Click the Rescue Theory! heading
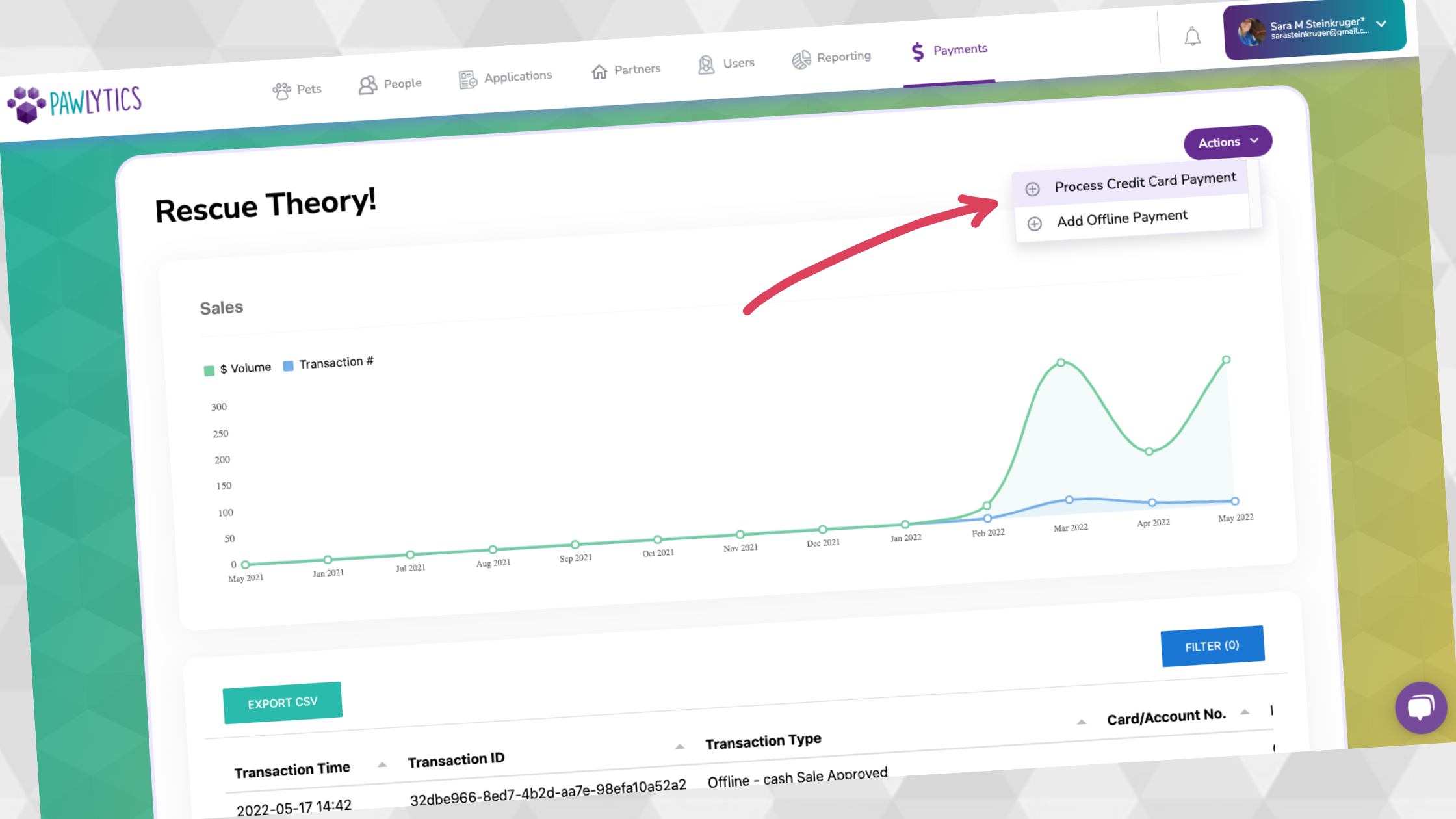This screenshot has height=819, width=1456. pyautogui.click(x=266, y=205)
